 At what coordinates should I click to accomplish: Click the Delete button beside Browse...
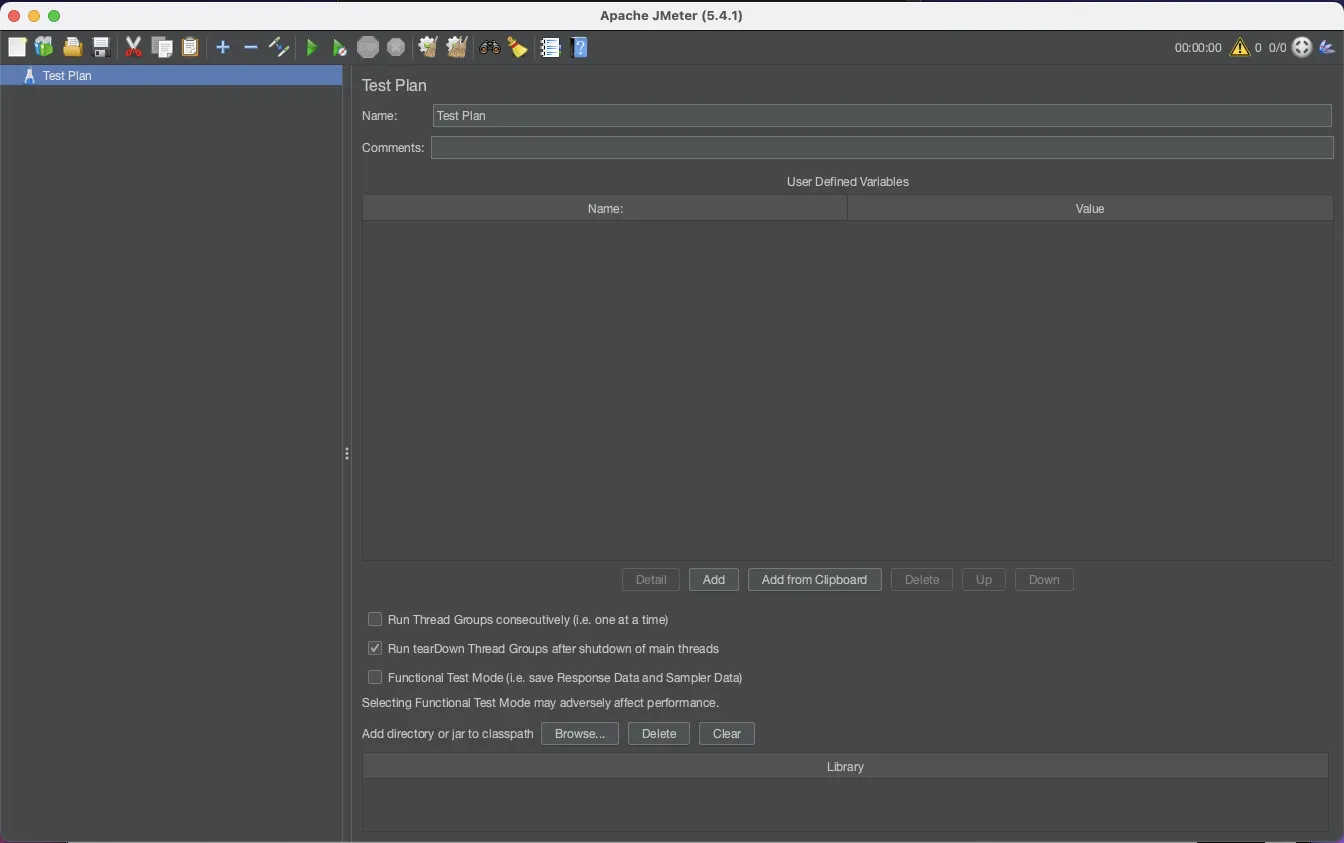[659, 734]
